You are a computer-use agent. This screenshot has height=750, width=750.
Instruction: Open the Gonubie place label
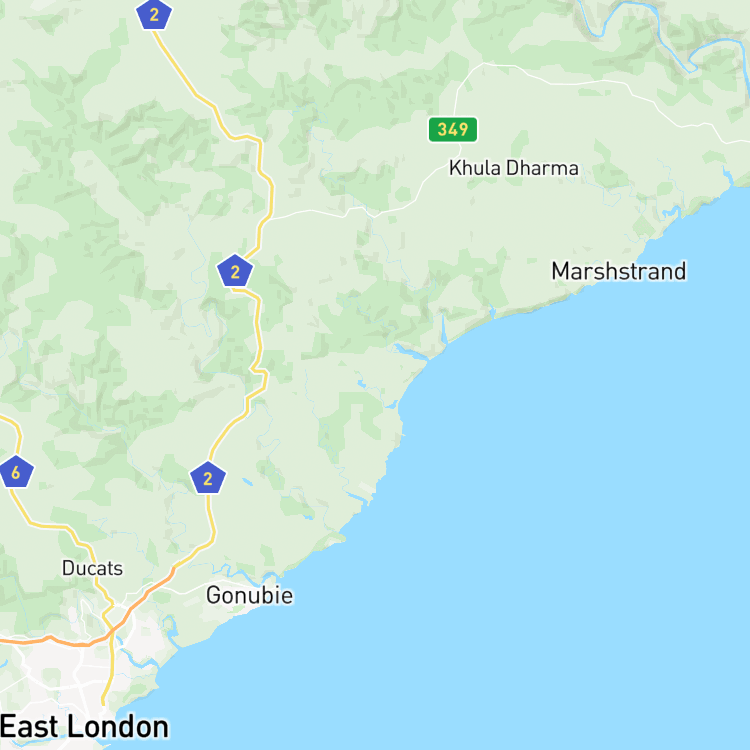(249, 595)
